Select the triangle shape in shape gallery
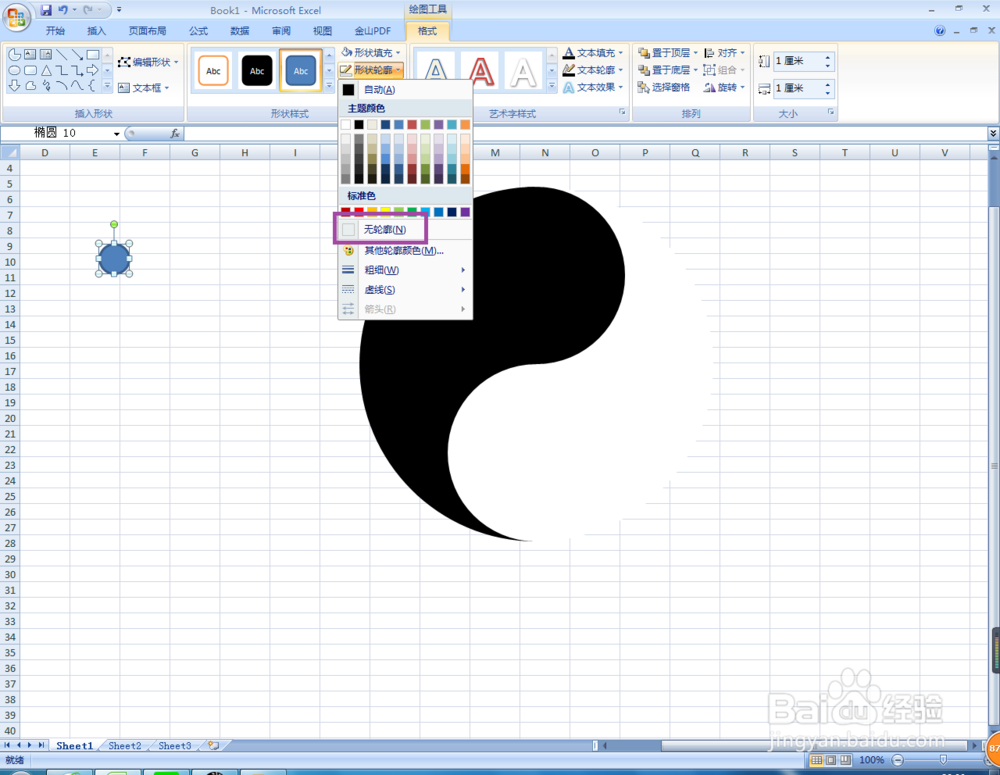 point(46,70)
